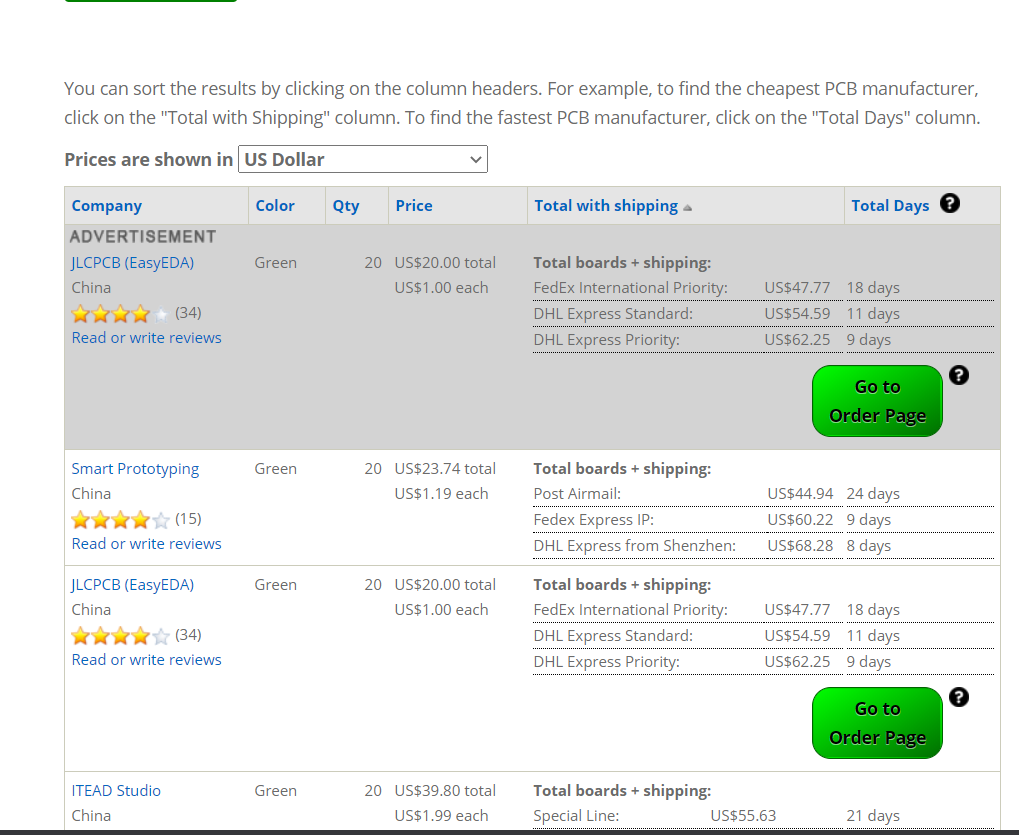
Task: Open the Smart Prototyping company link
Action: [x=135, y=469]
